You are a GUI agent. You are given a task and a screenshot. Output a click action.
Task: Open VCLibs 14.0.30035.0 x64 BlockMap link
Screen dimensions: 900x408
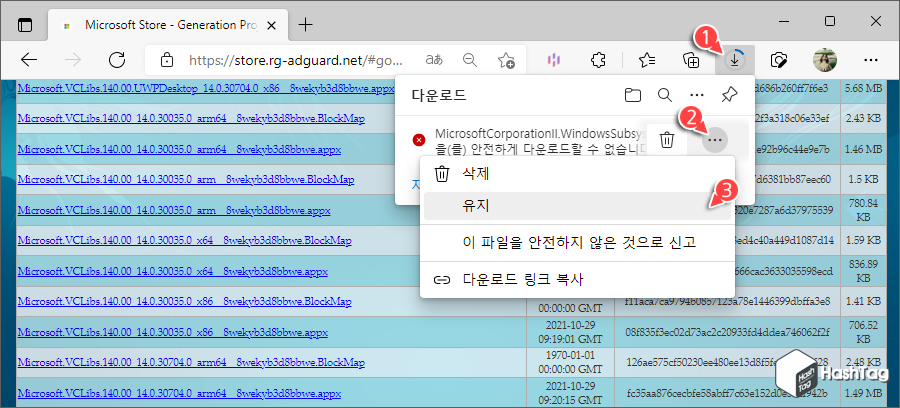pos(184,240)
